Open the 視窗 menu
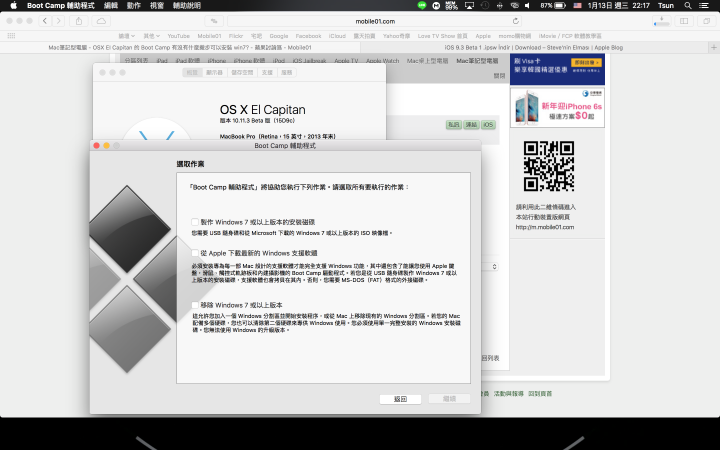Image resolution: width=720 pixels, height=450 pixels. [x=157, y=6]
